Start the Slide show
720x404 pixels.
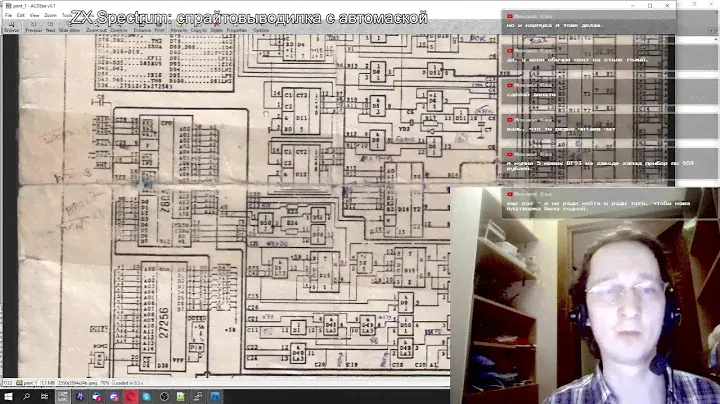click(x=69, y=29)
